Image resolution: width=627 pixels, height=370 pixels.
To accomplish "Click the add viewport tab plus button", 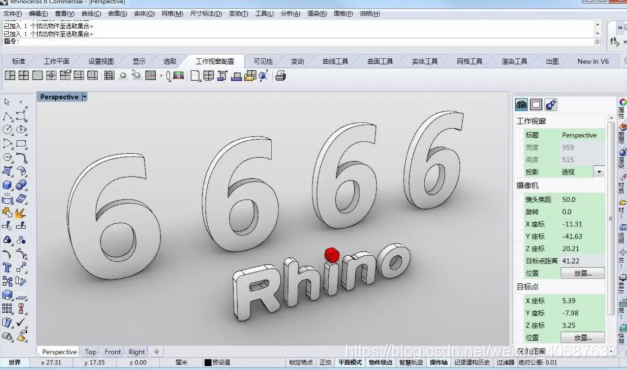I will (156, 352).
